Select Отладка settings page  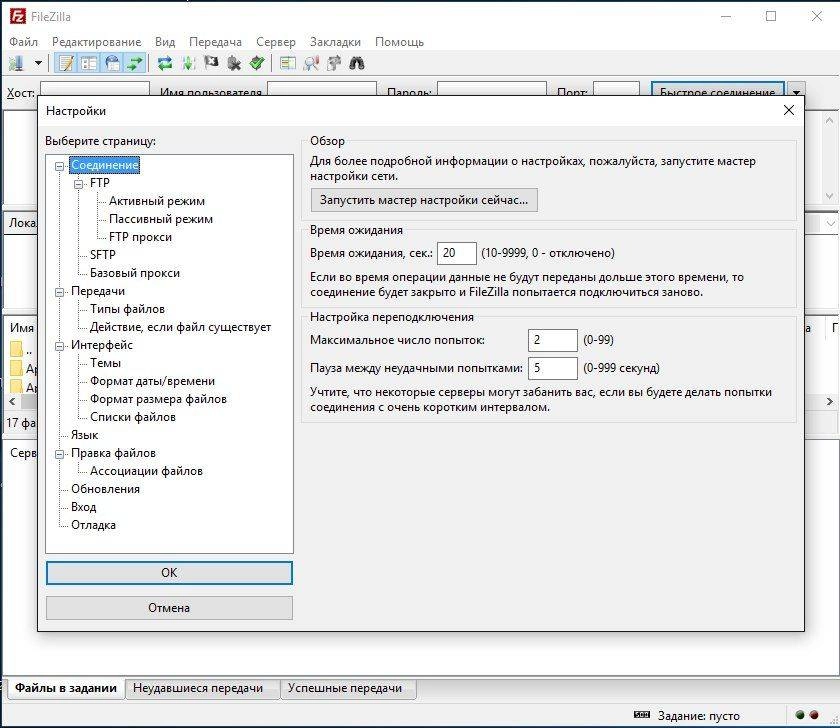[x=93, y=525]
